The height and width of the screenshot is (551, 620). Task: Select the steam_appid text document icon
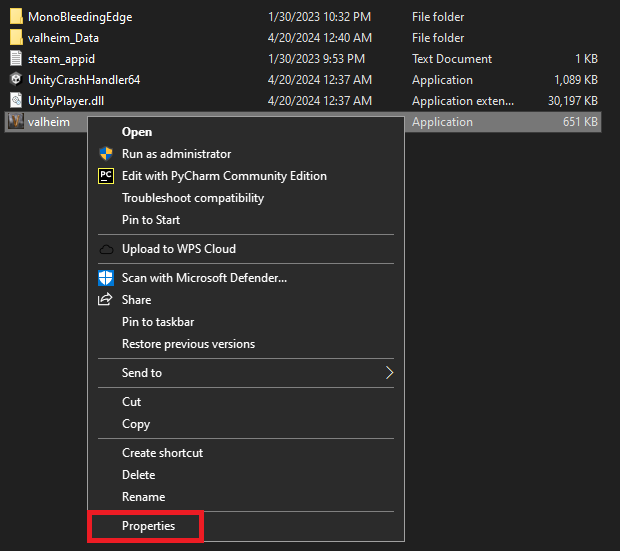click(x=16, y=59)
